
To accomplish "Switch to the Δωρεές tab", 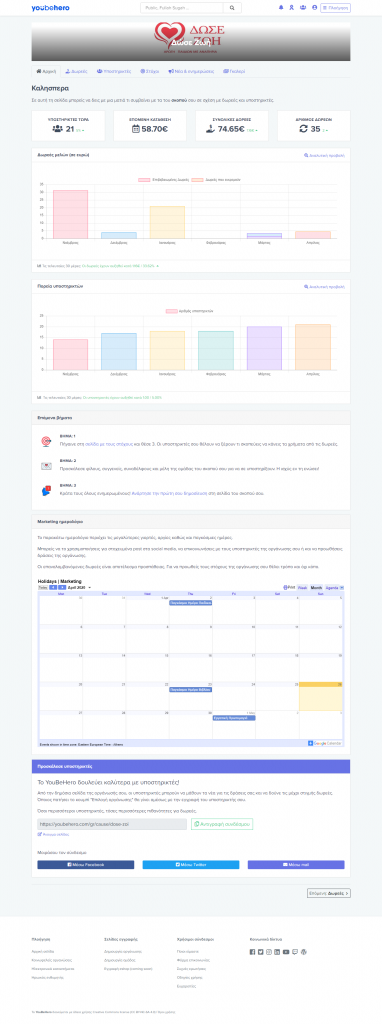I will tap(77, 71).
